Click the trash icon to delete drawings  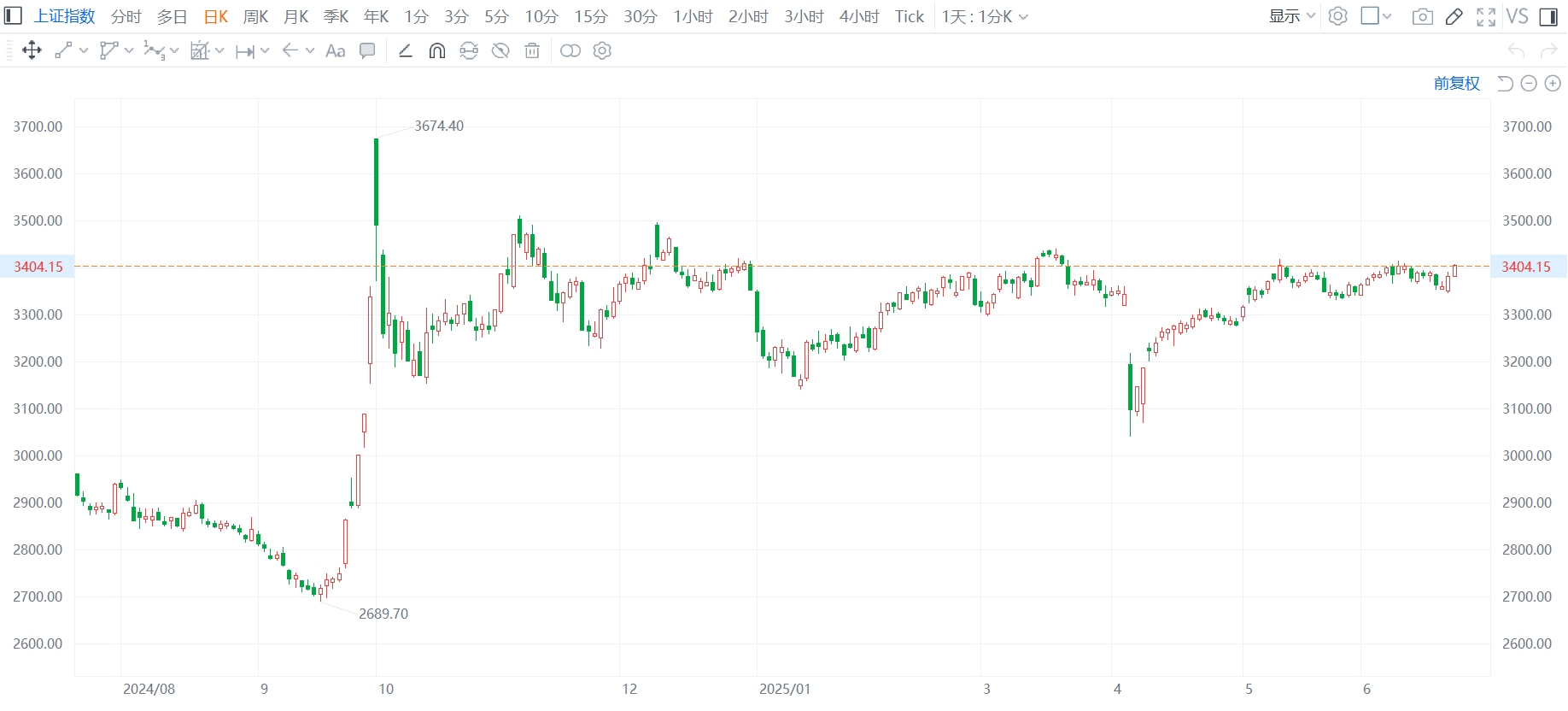click(x=532, y=51)
